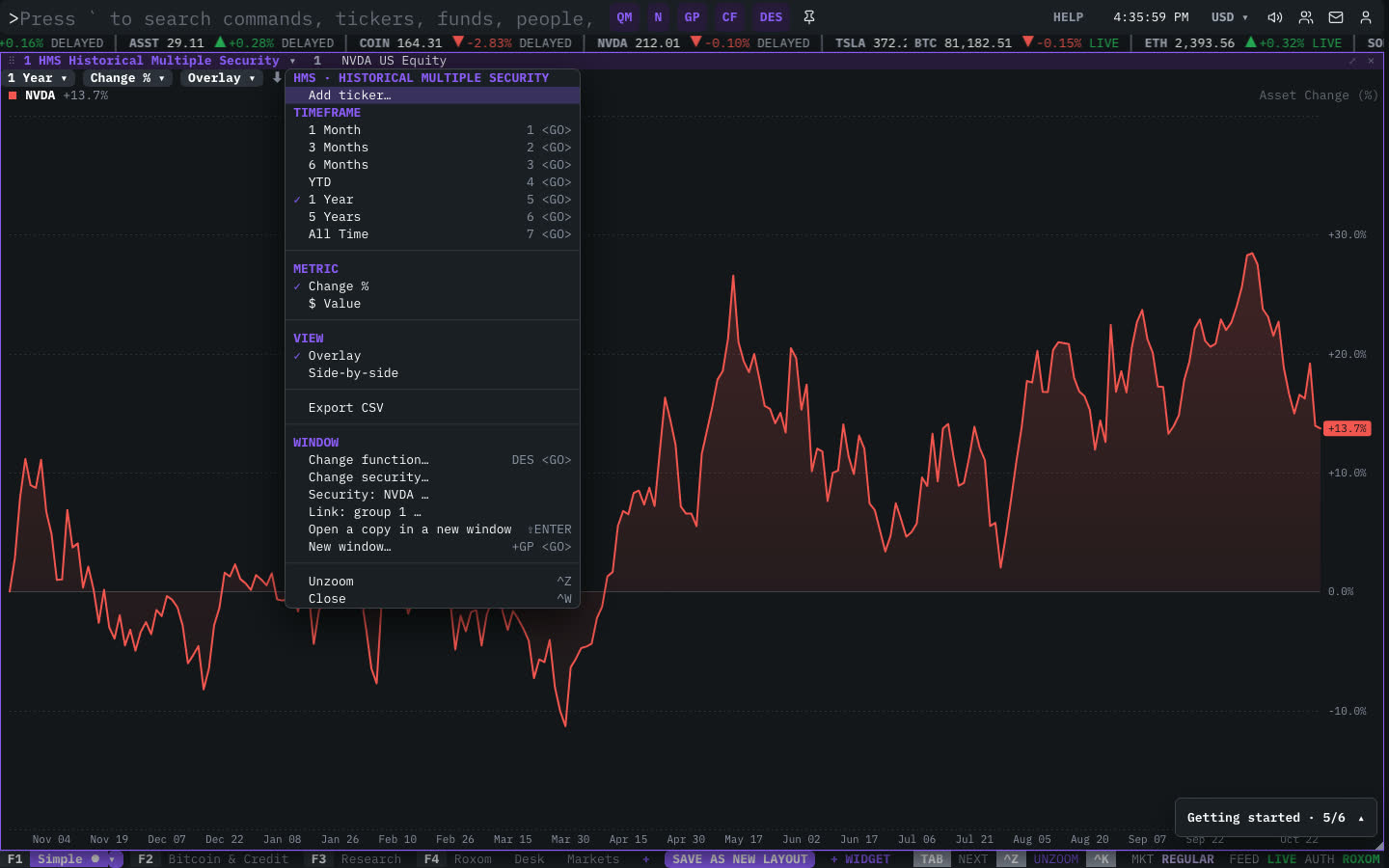Viewport: 1389px width, 868px height.
Task: Open the Change % metric dropdown
Action: (127, 78)
